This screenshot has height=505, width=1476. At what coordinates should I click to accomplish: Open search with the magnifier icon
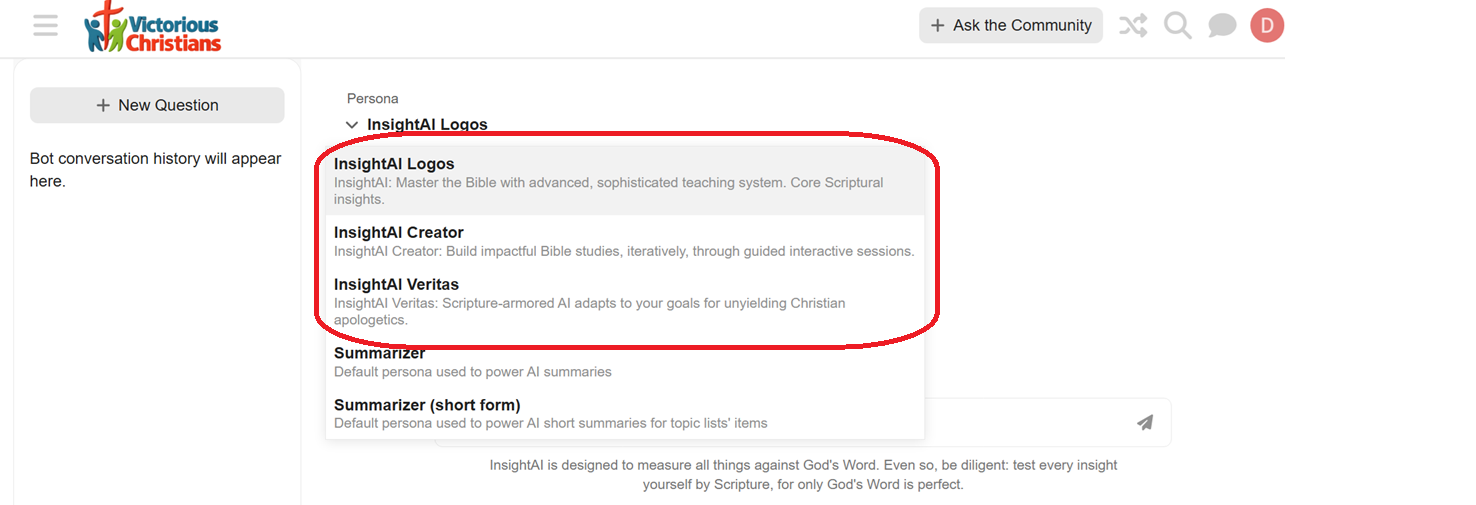pyautogui.click(x=1178, y=26)
